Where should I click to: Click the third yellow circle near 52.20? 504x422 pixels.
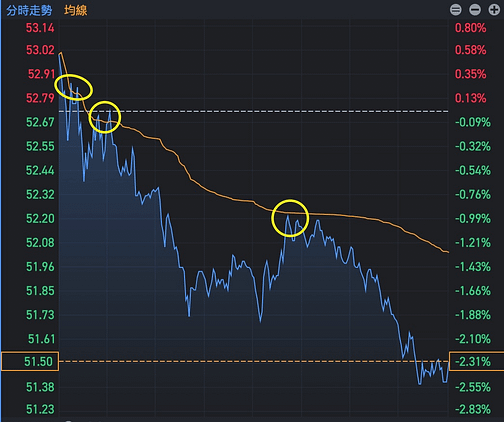(x=290, y=218)
